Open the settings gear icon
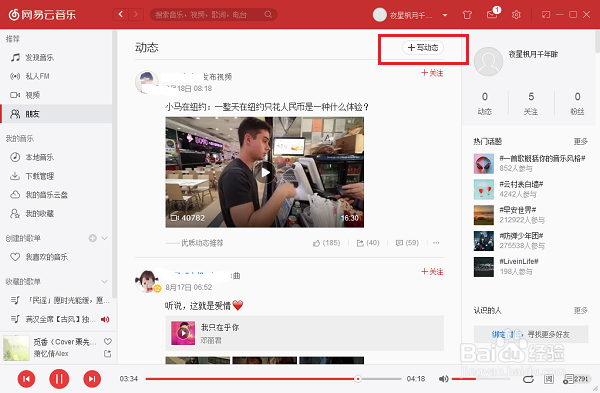Viewport: 600px width, 393px height. point(516,15)
